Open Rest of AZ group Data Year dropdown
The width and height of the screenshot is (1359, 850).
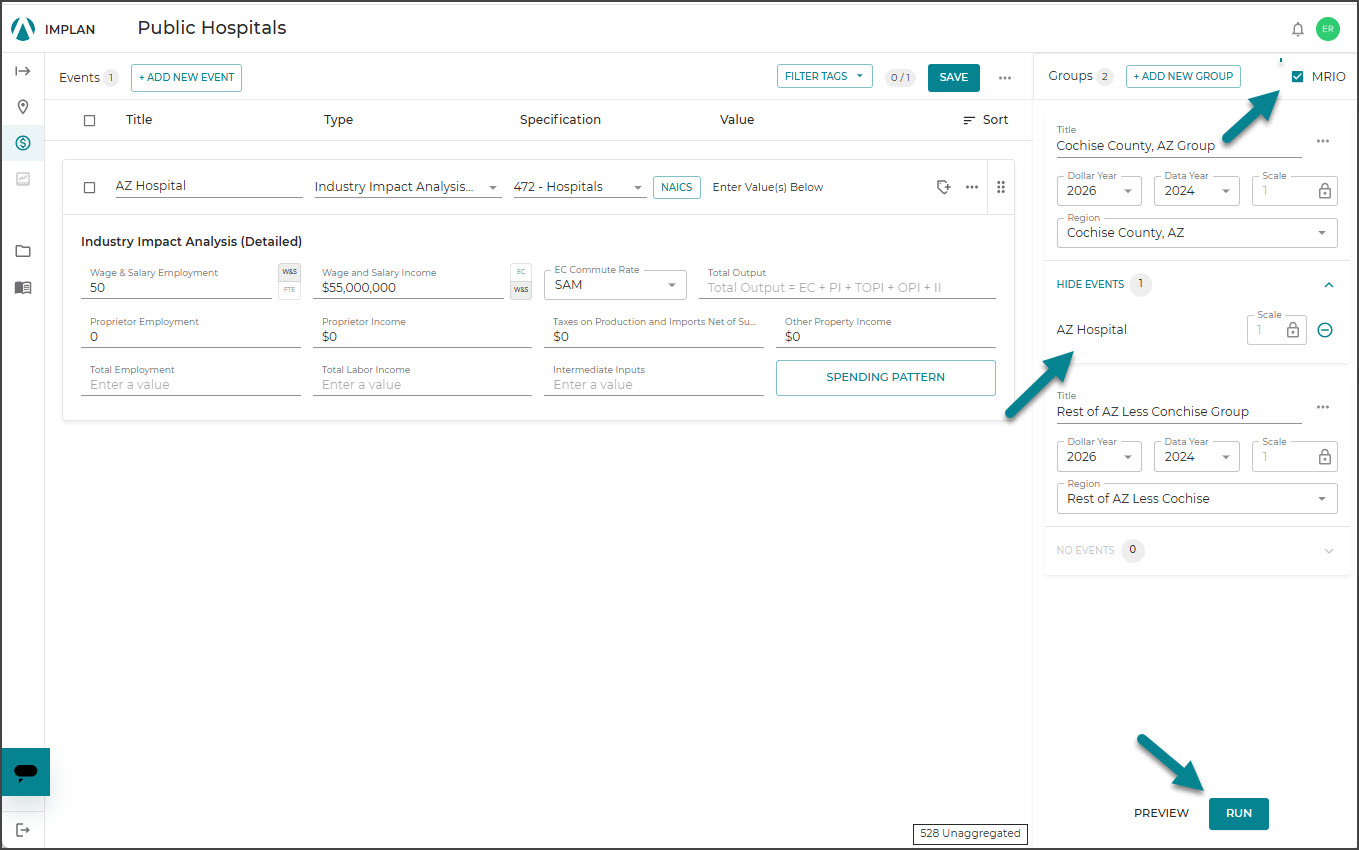point(1196,456)
